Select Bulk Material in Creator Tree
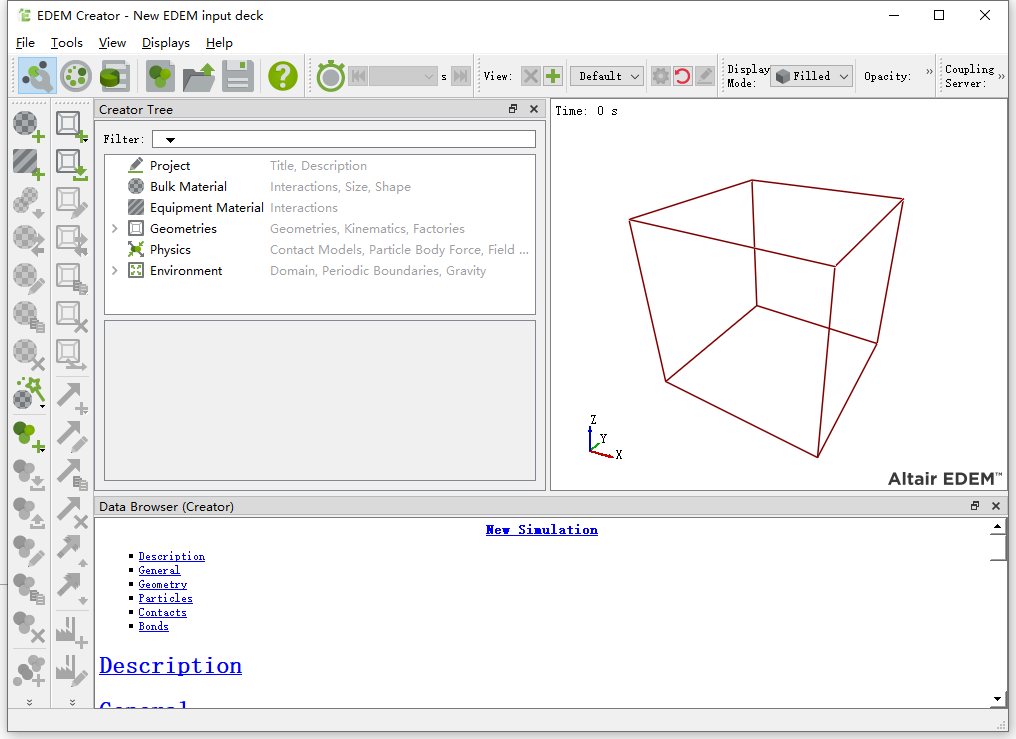The width and height of the screenshot is (1016, 739). coord(189,187)
